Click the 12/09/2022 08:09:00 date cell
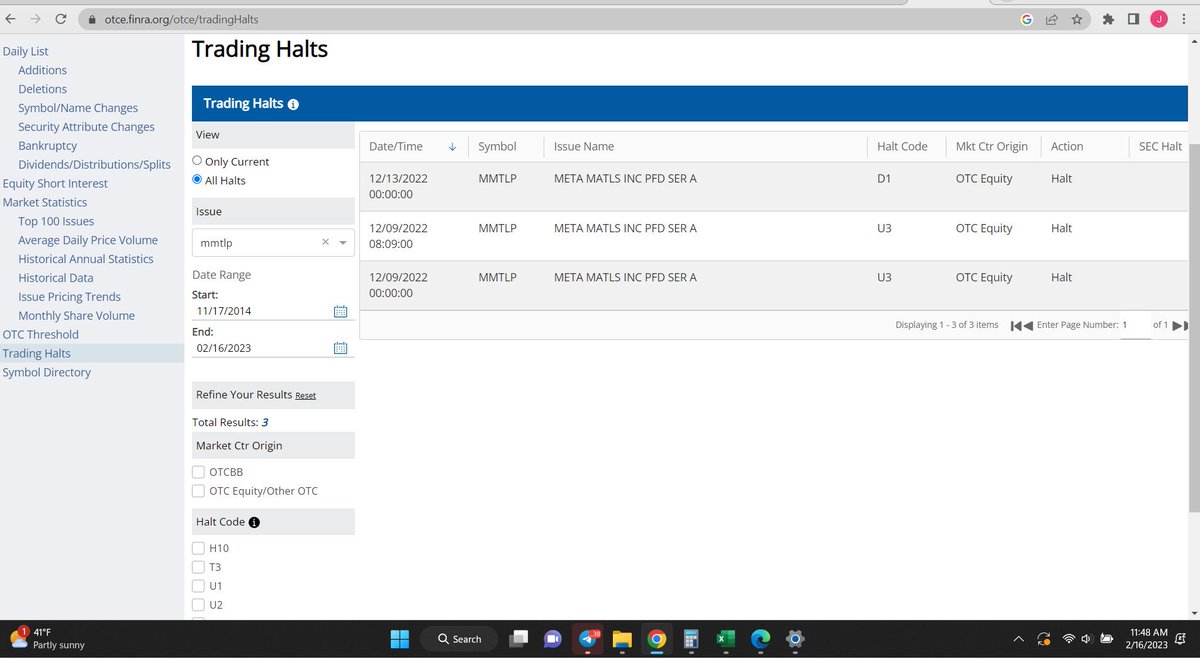1200x659 pixels. (x=398, y=236)
